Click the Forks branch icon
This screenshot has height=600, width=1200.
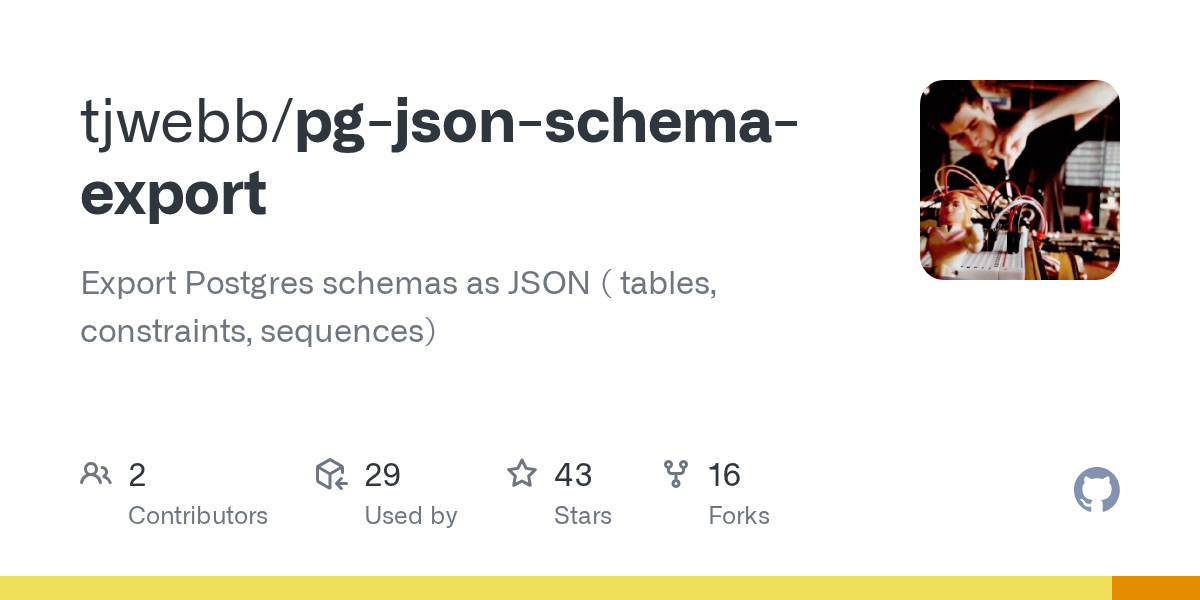(676, 474)
